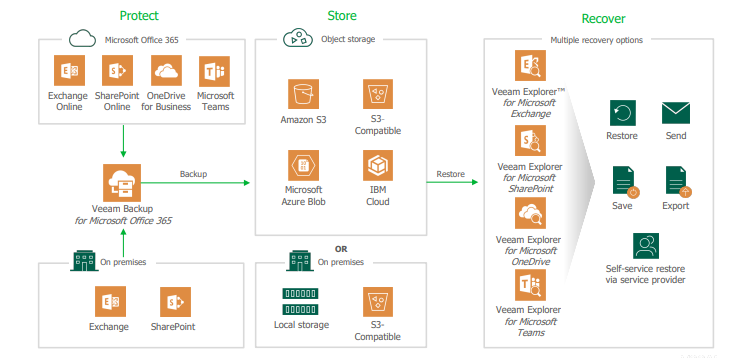Click the on-premises S3-Compatible icon
The height and width of the screenshot is (360, 742).
click(x=378, y=302)
